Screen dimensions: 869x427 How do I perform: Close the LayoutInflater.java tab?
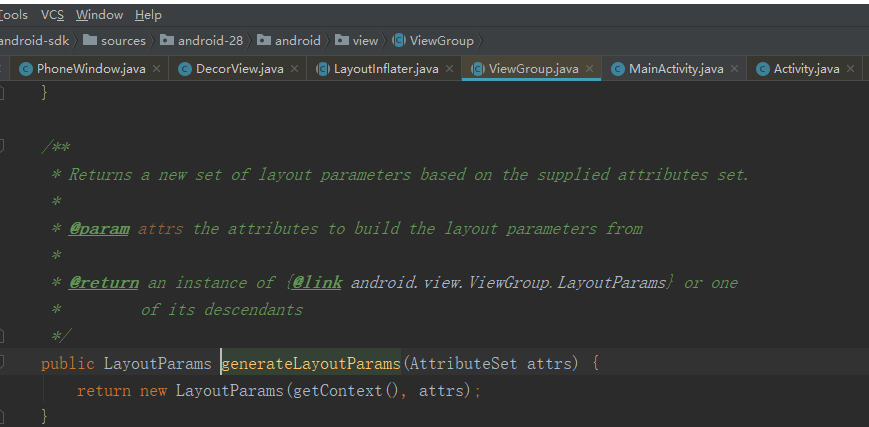coord(449,69)
